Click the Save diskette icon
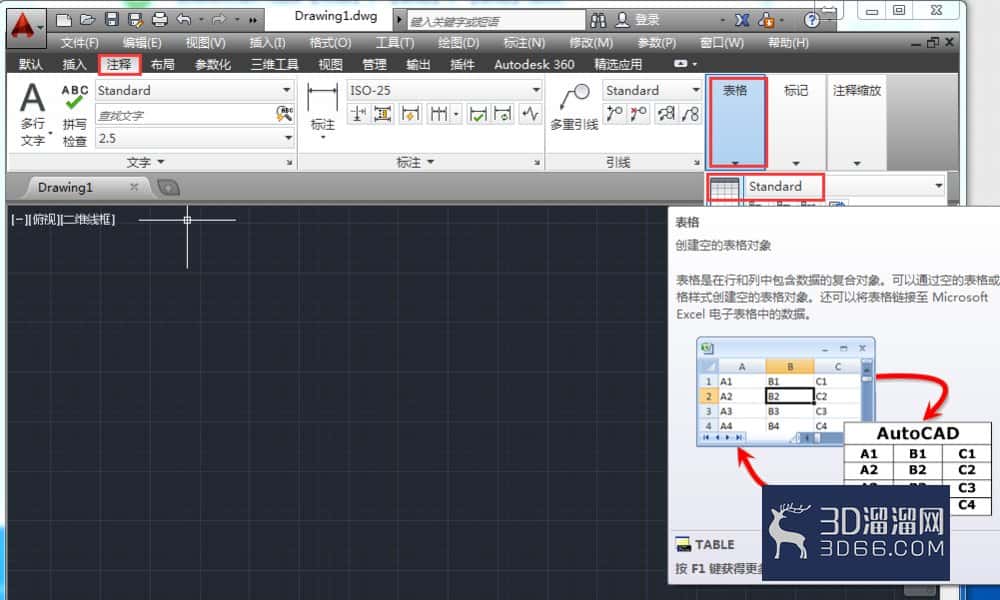 [112, 20]
